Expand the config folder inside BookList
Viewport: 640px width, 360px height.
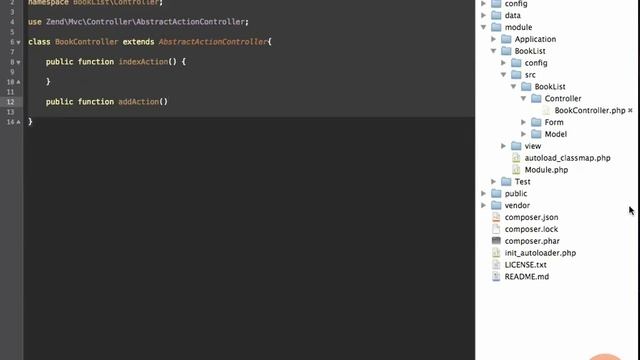(503, 63)
